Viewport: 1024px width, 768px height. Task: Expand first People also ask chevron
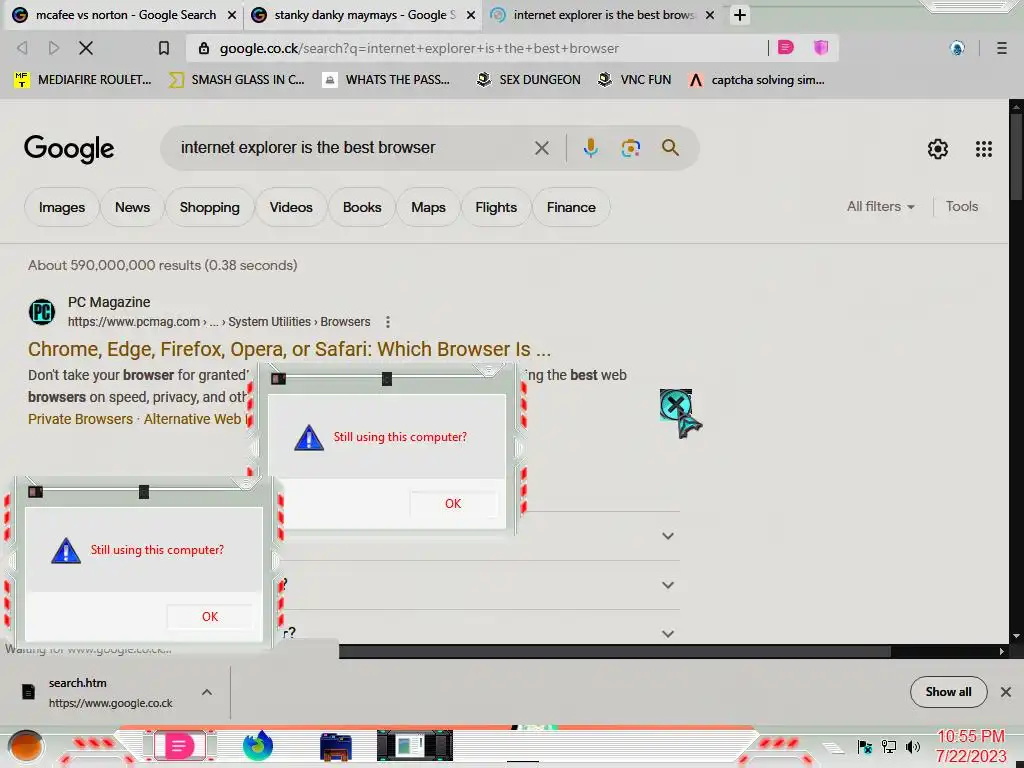coord(667,536)
